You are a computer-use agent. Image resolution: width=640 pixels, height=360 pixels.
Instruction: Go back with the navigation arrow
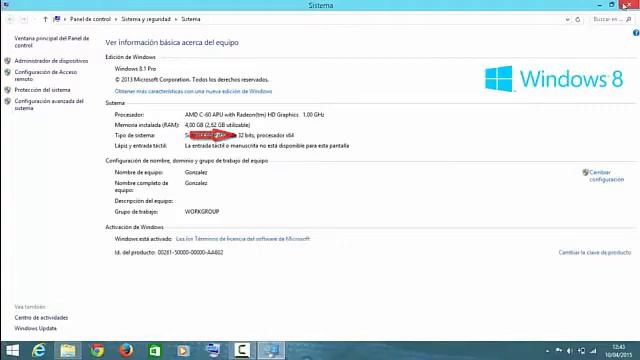[x=10, y=19]
